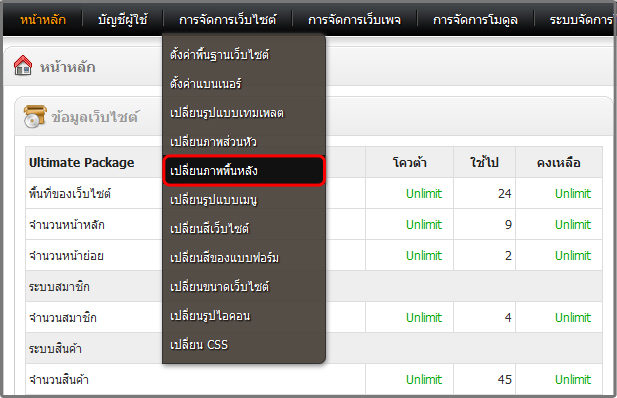Click the พื้นที่ของเว็บไซต์ row label

point(70,193)
